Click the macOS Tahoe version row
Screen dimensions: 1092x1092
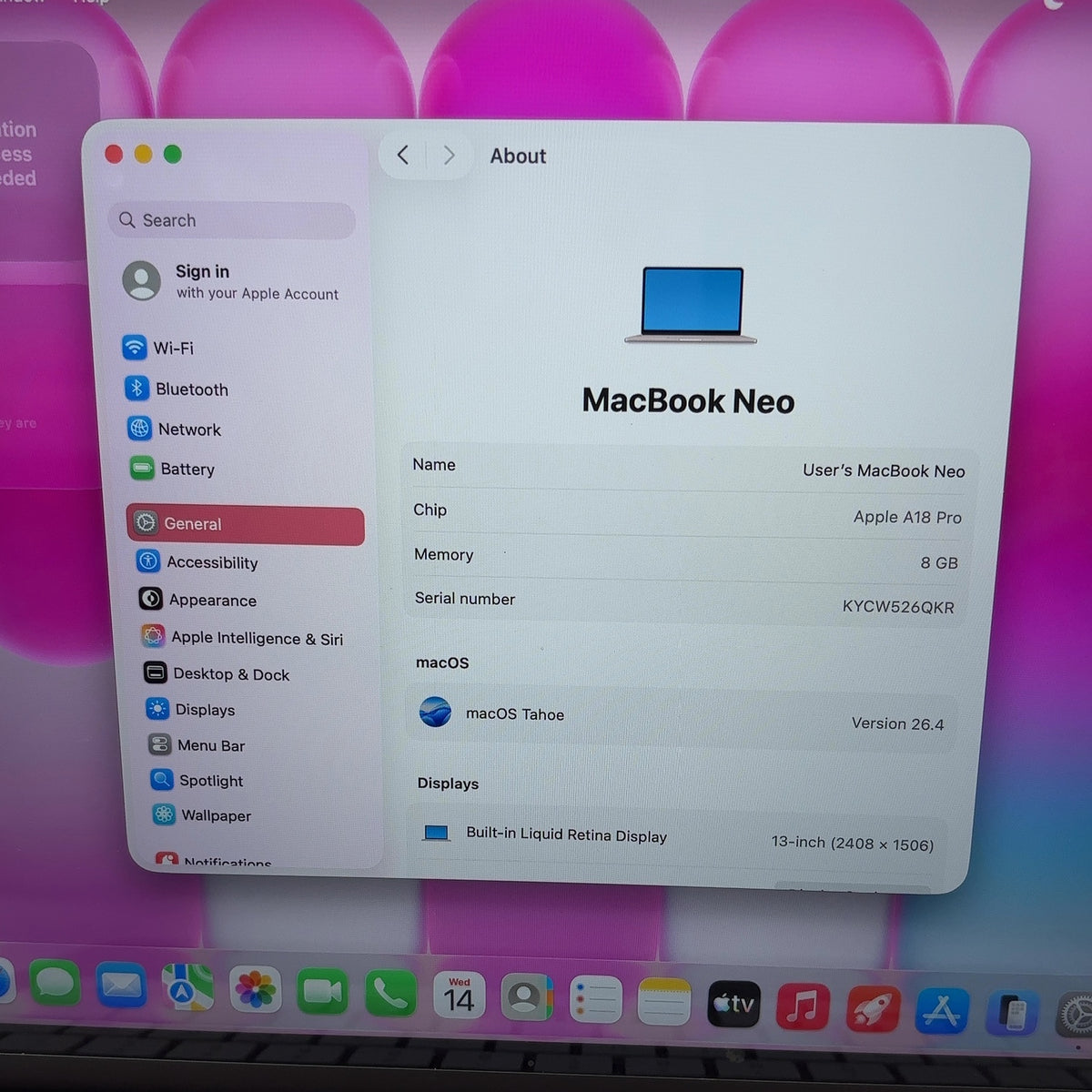(682, 718)
